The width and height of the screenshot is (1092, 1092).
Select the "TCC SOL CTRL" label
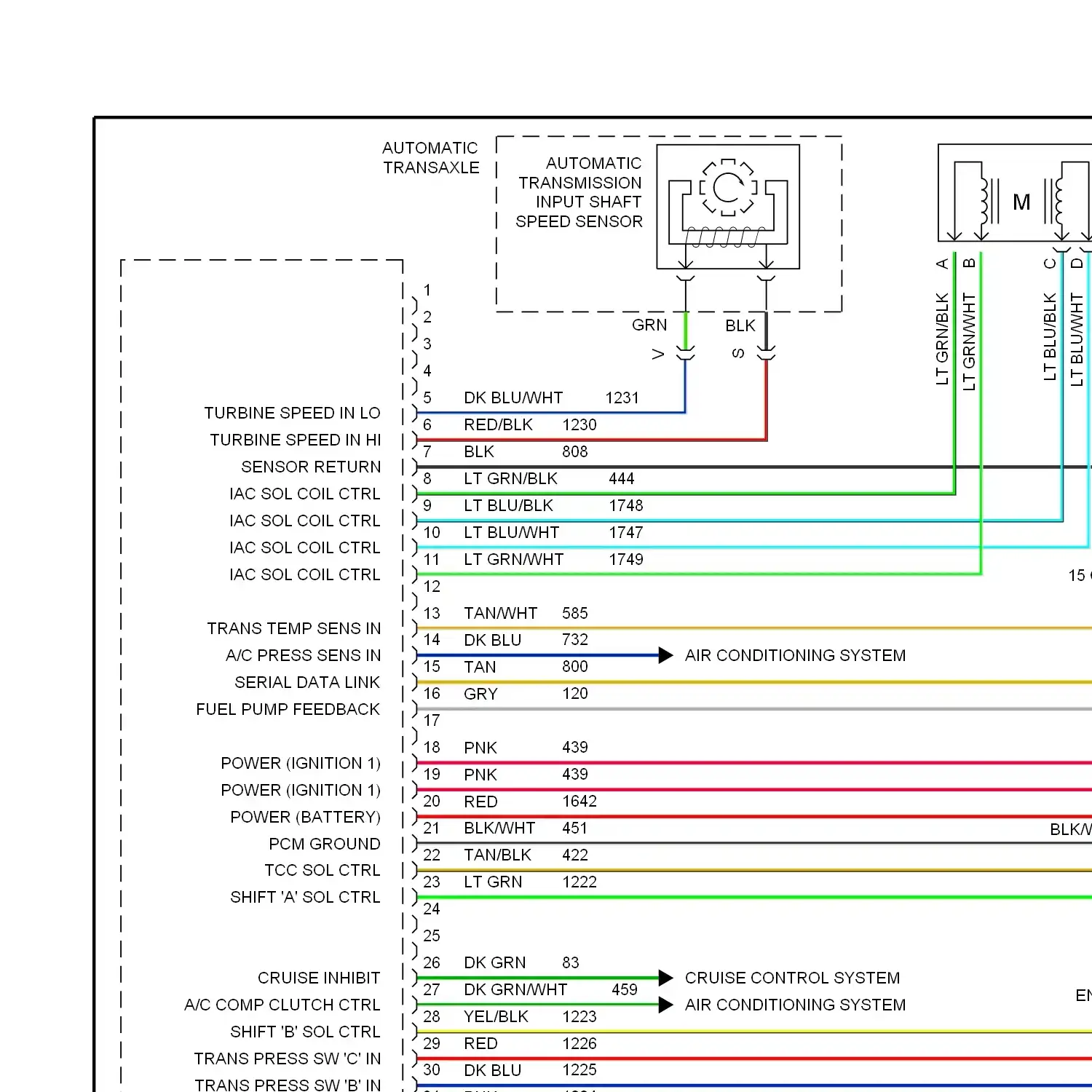pyautogui.click(x=323, y=870)
